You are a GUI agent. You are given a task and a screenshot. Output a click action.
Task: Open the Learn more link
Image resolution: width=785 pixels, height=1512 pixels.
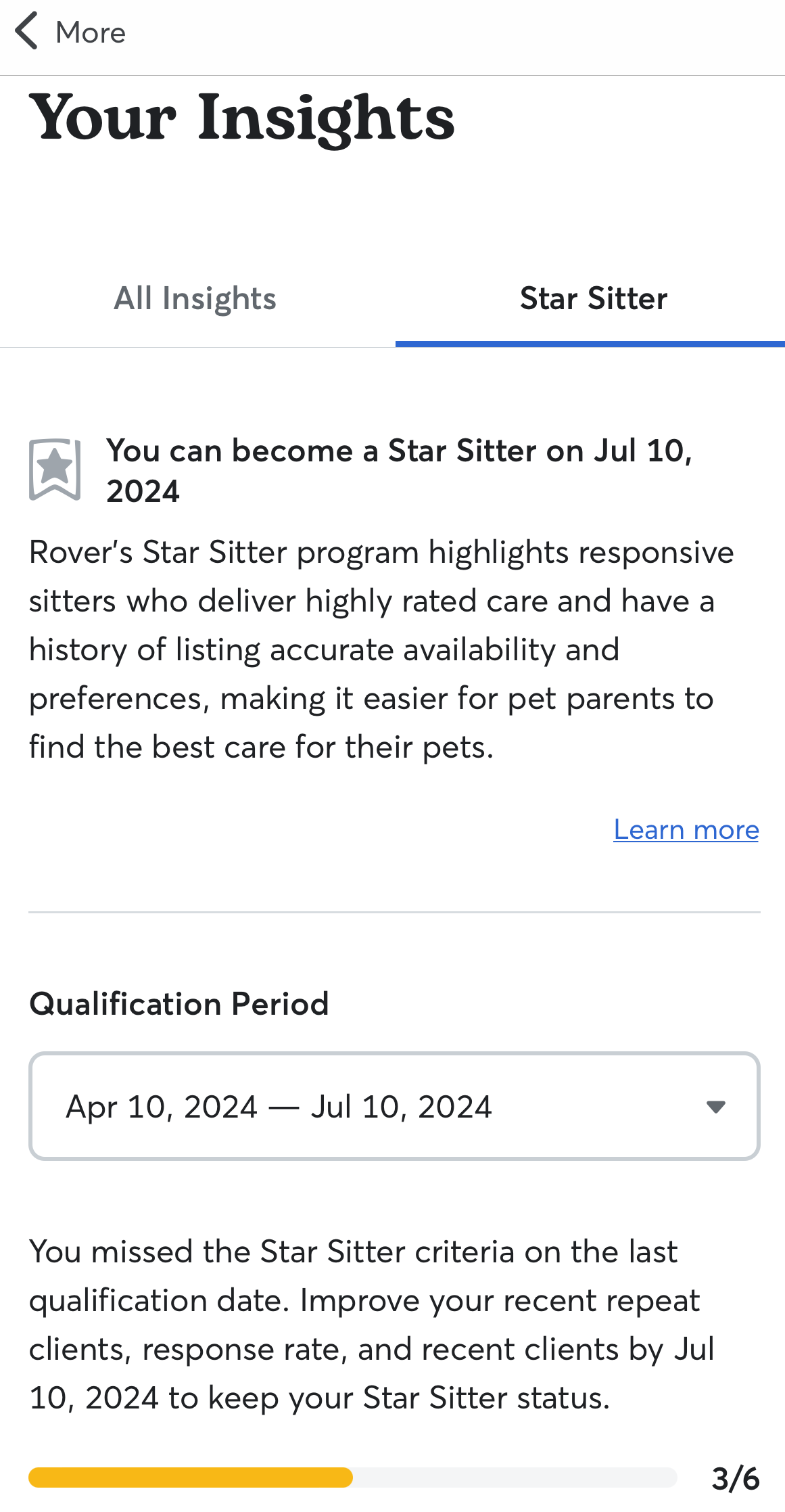(686, 830)
